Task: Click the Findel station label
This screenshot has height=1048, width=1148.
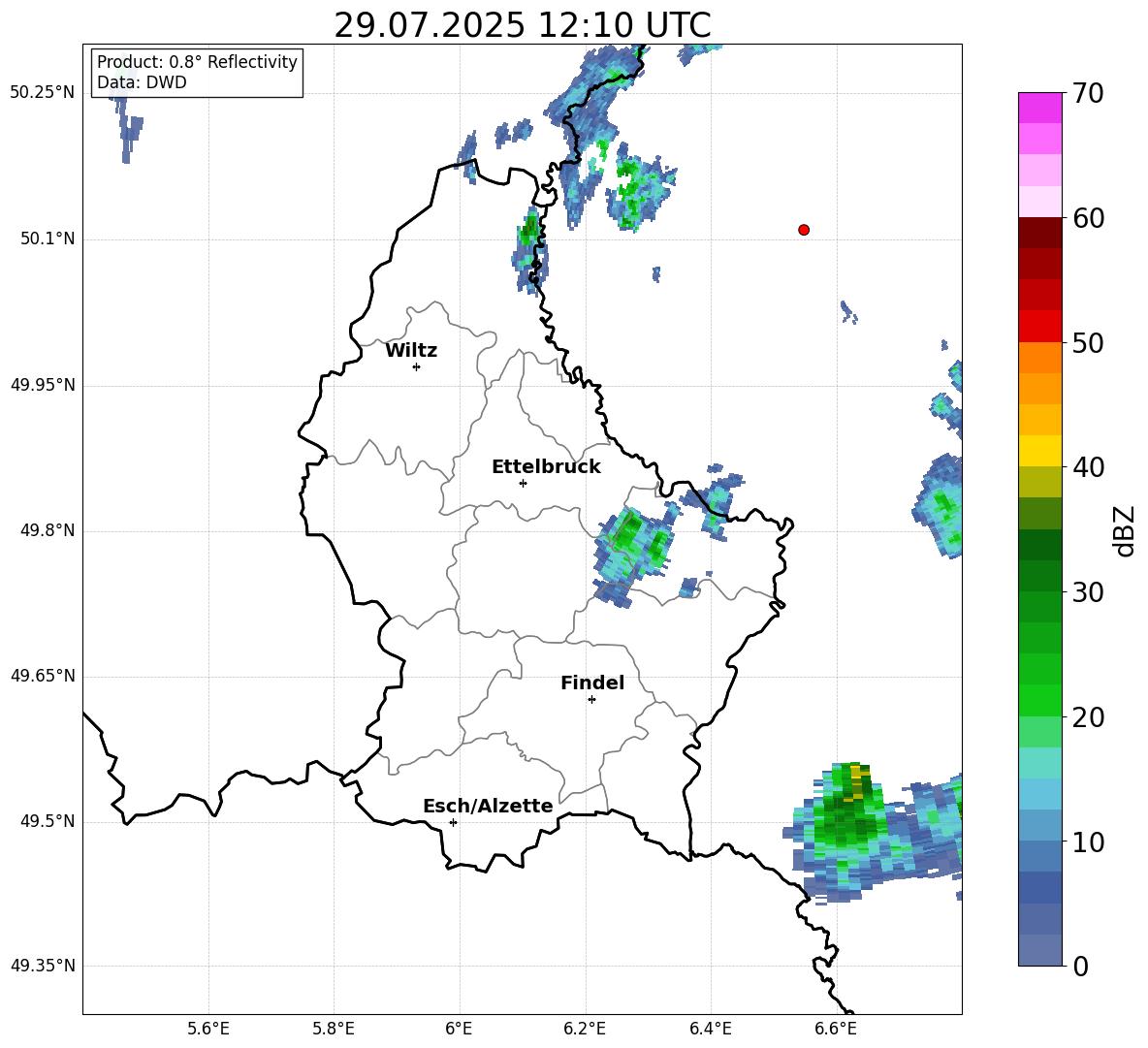Action: pos(592,683)
